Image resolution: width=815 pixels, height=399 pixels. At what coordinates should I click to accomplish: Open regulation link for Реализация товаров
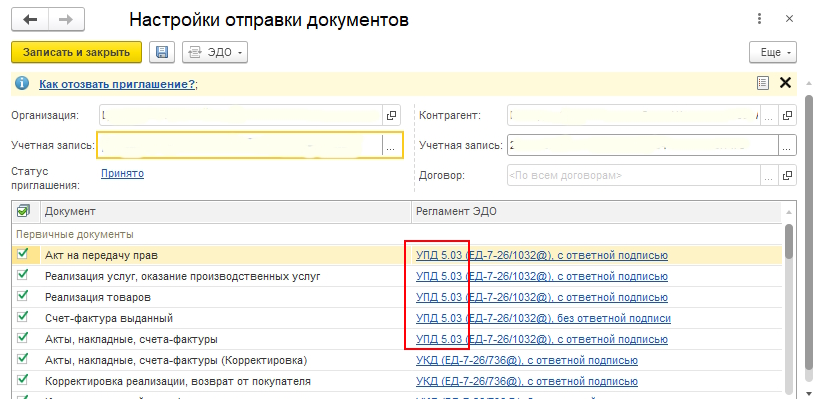tap(542, 297)
